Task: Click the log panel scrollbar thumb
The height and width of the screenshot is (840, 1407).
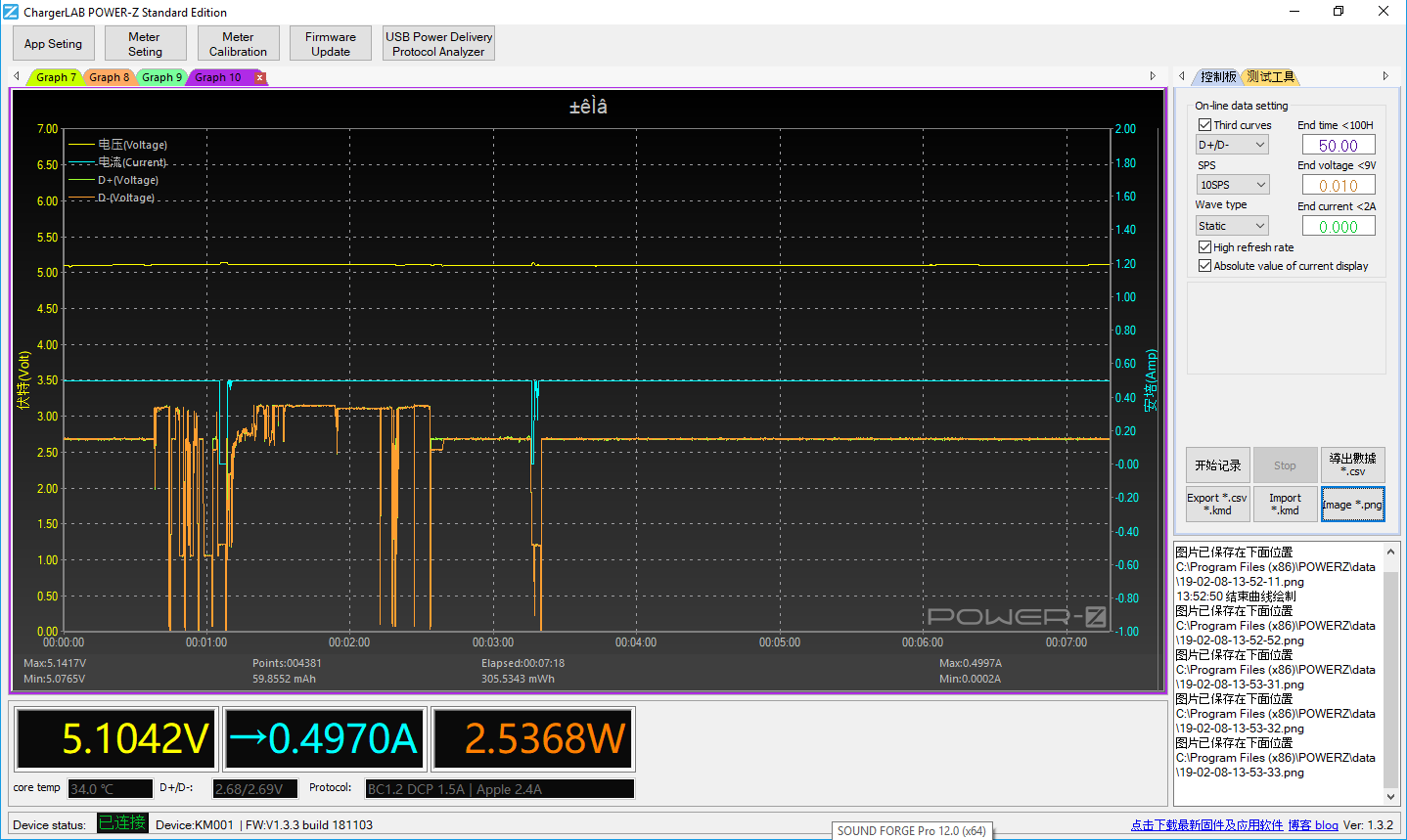Action: click(1390, 680)
